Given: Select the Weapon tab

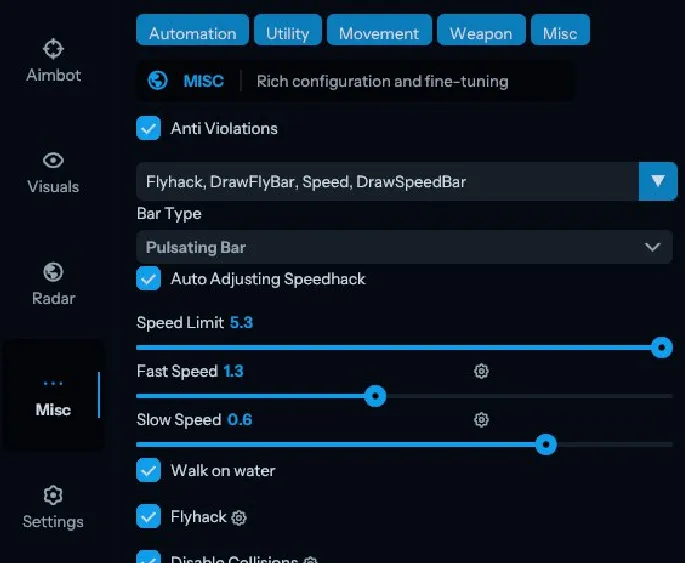Looking at the screenshot, I should (480, 33).
